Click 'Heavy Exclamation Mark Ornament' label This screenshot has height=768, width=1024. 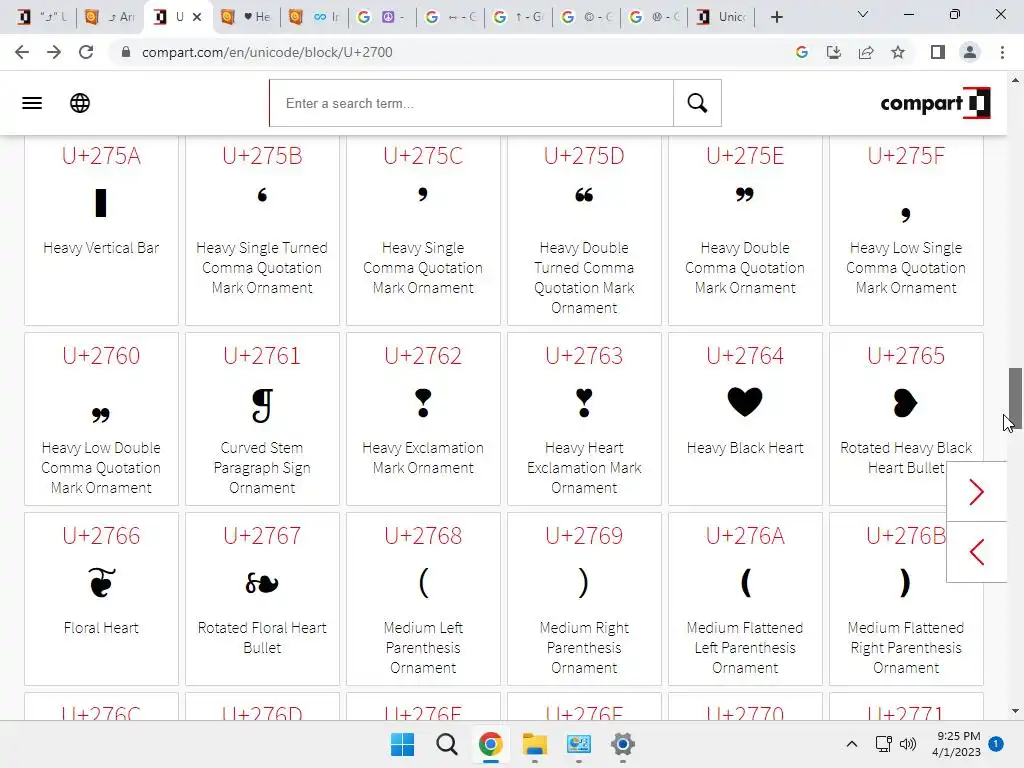pos(423,458)
